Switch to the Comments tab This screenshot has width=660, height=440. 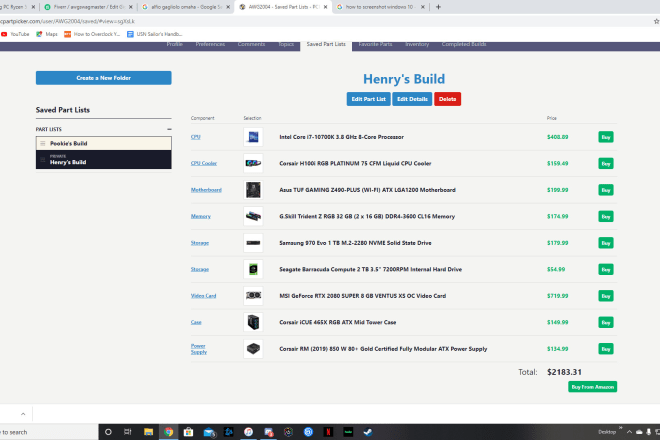click(x=251, y=44)
